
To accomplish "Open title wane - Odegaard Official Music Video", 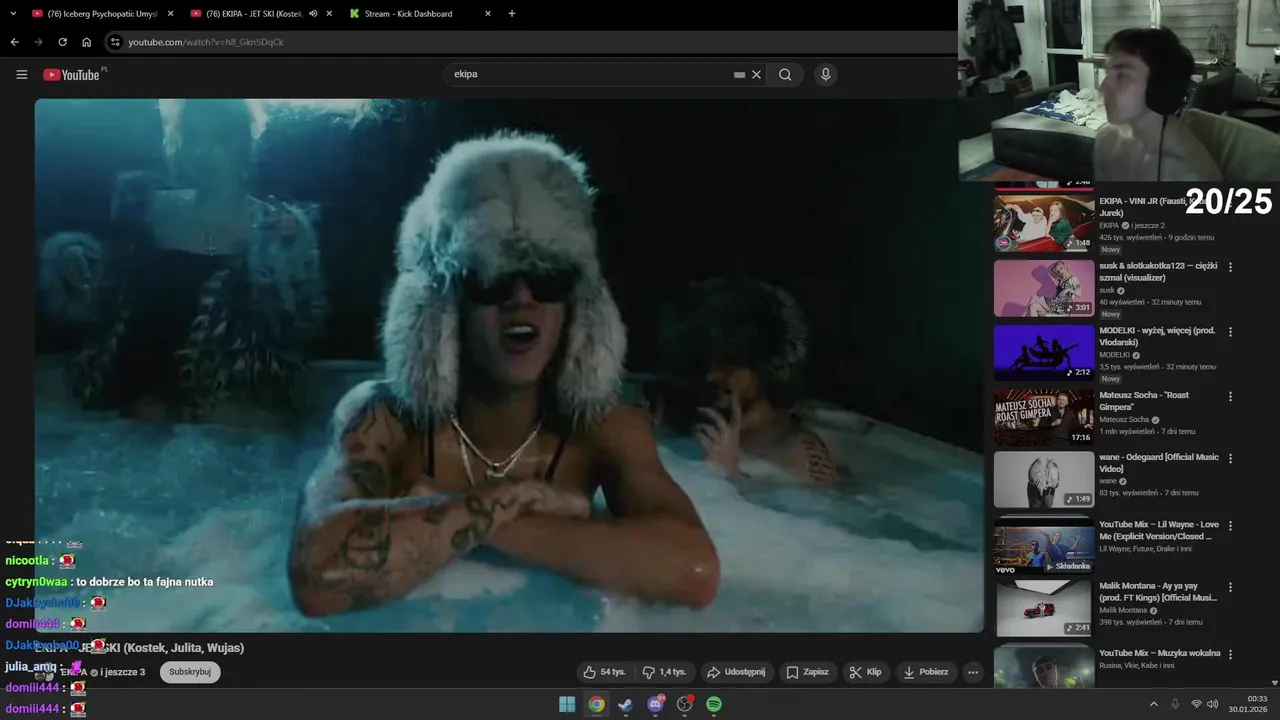I will point(1159,463).
